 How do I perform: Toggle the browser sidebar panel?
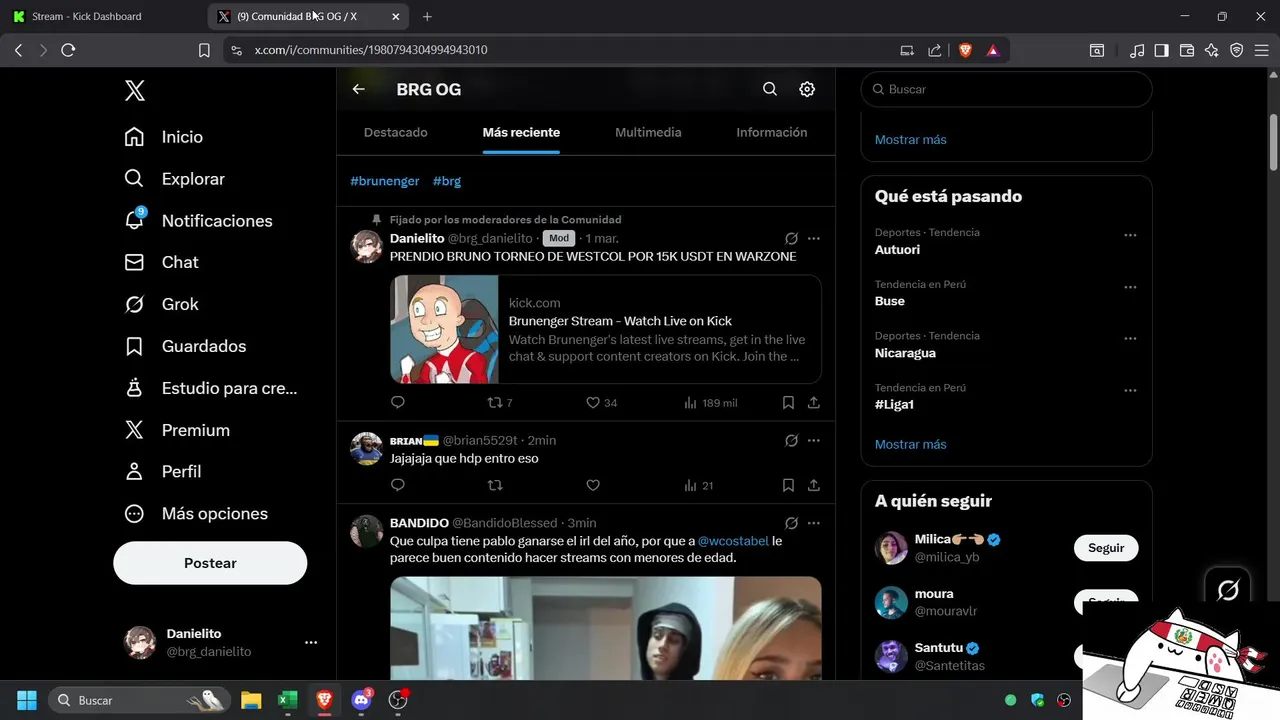pos(1161,50)
